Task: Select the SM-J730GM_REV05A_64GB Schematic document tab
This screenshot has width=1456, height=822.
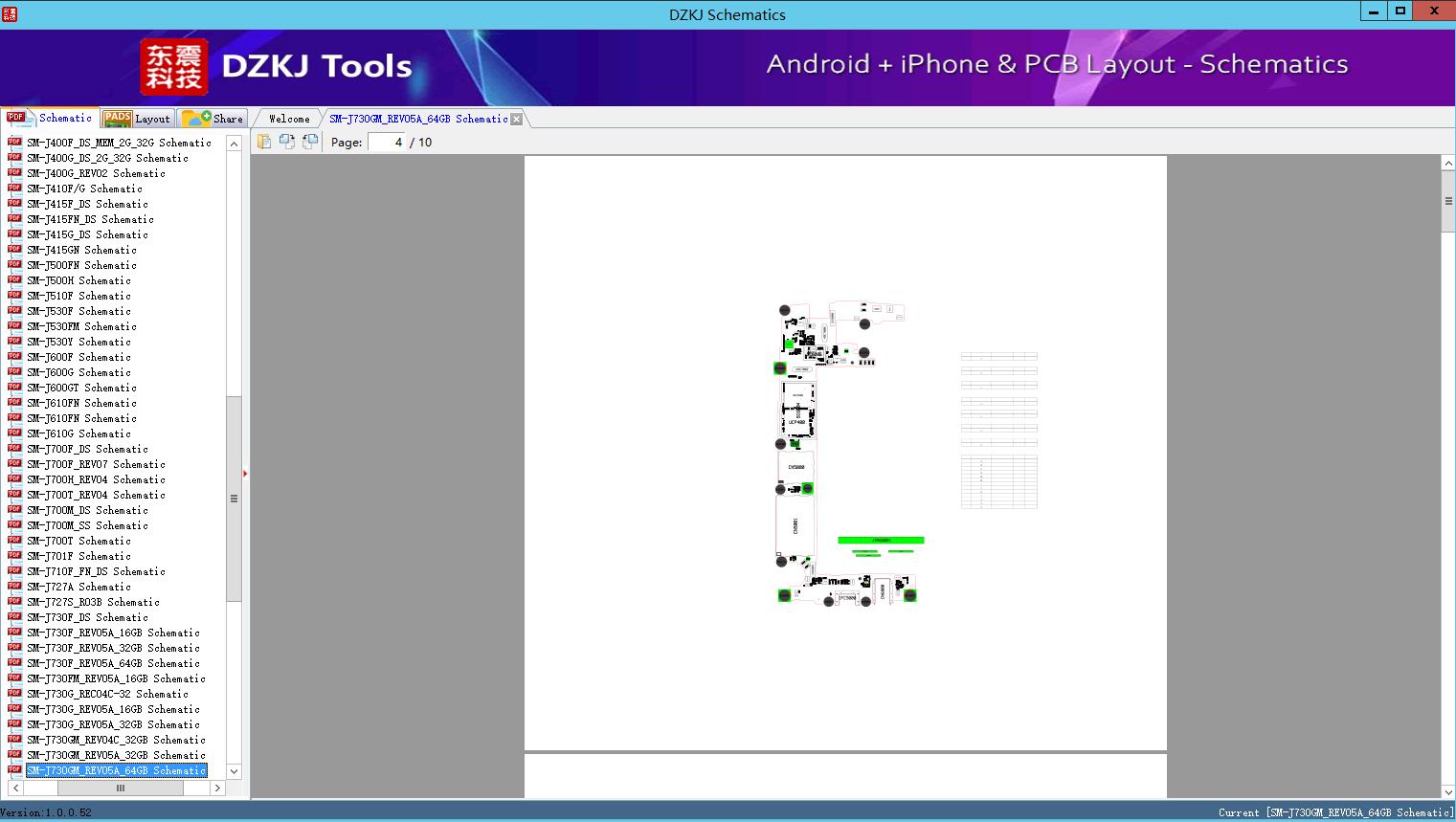Action: tap(418, 119)
